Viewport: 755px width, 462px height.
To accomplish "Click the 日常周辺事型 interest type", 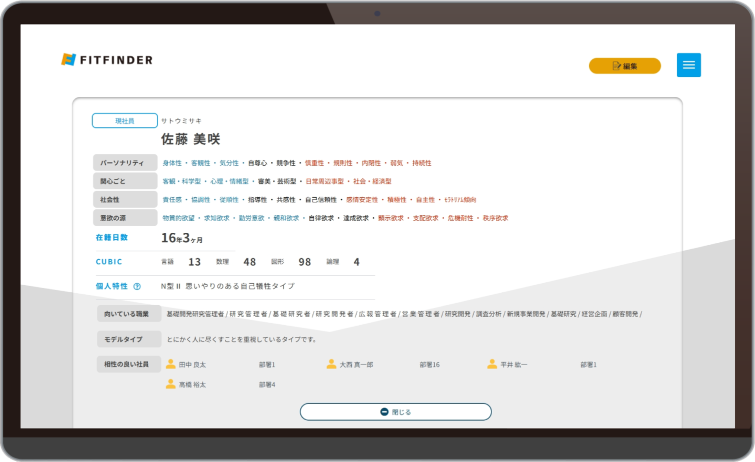I will 325,182.
